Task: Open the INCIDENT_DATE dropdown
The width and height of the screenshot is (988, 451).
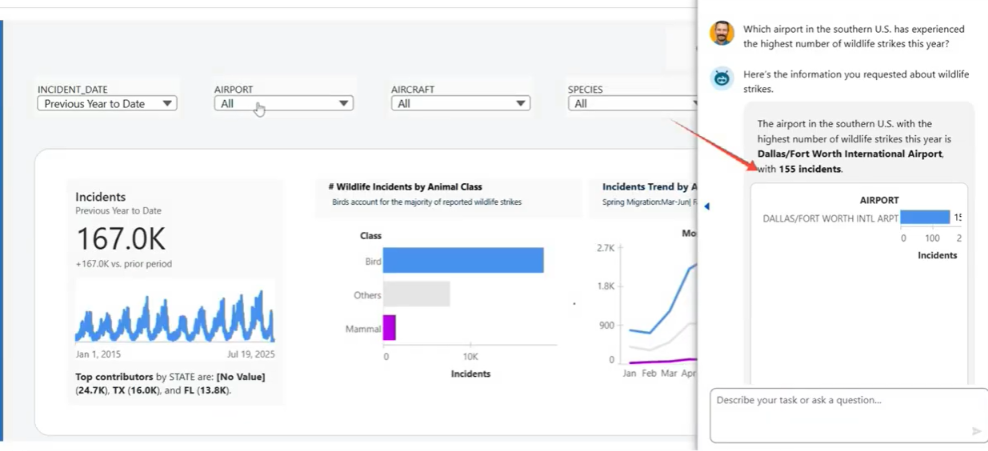Action: click(107, 104)
